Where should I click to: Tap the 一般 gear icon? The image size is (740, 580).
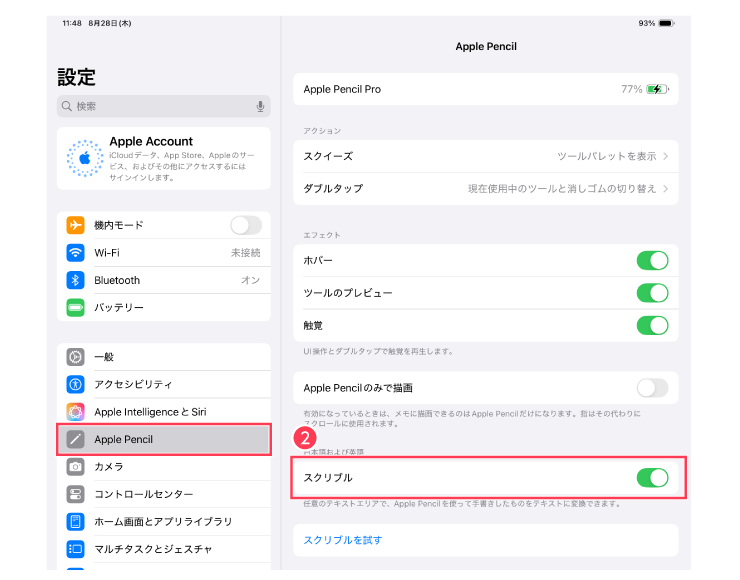click(76, 357)
